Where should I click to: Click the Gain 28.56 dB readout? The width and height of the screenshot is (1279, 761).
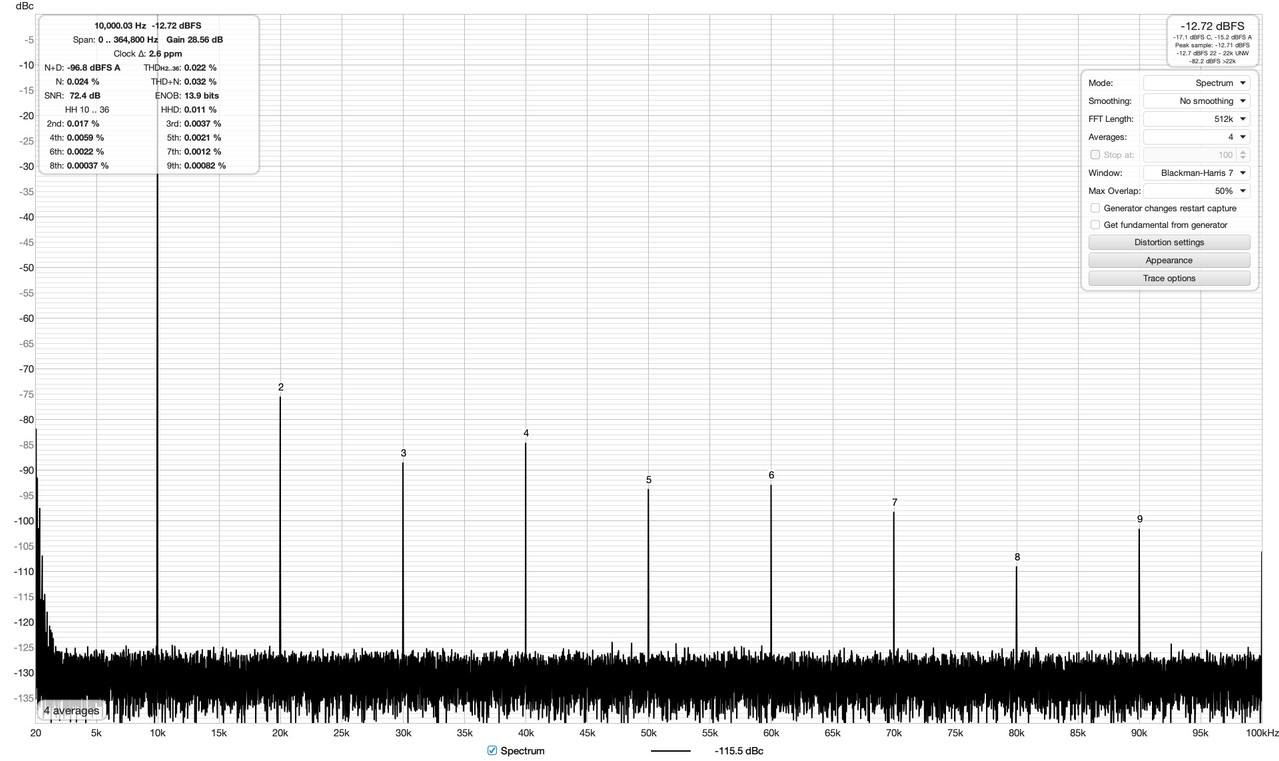[194, 39]
